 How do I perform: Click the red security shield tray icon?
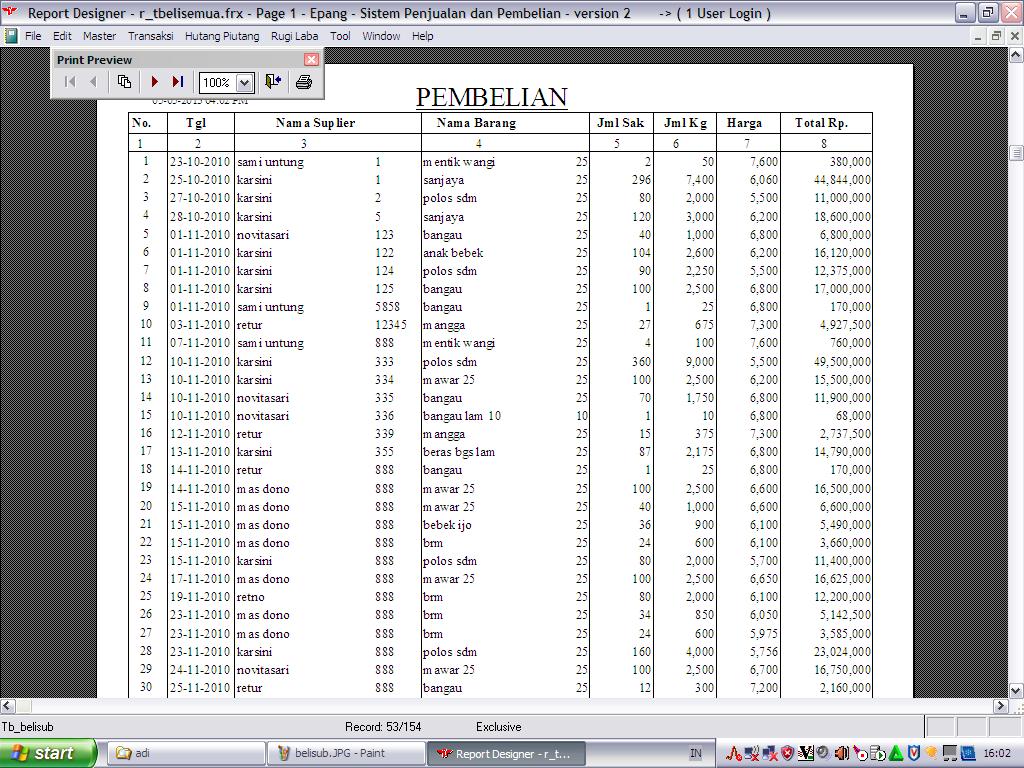(x=788, y=753)
